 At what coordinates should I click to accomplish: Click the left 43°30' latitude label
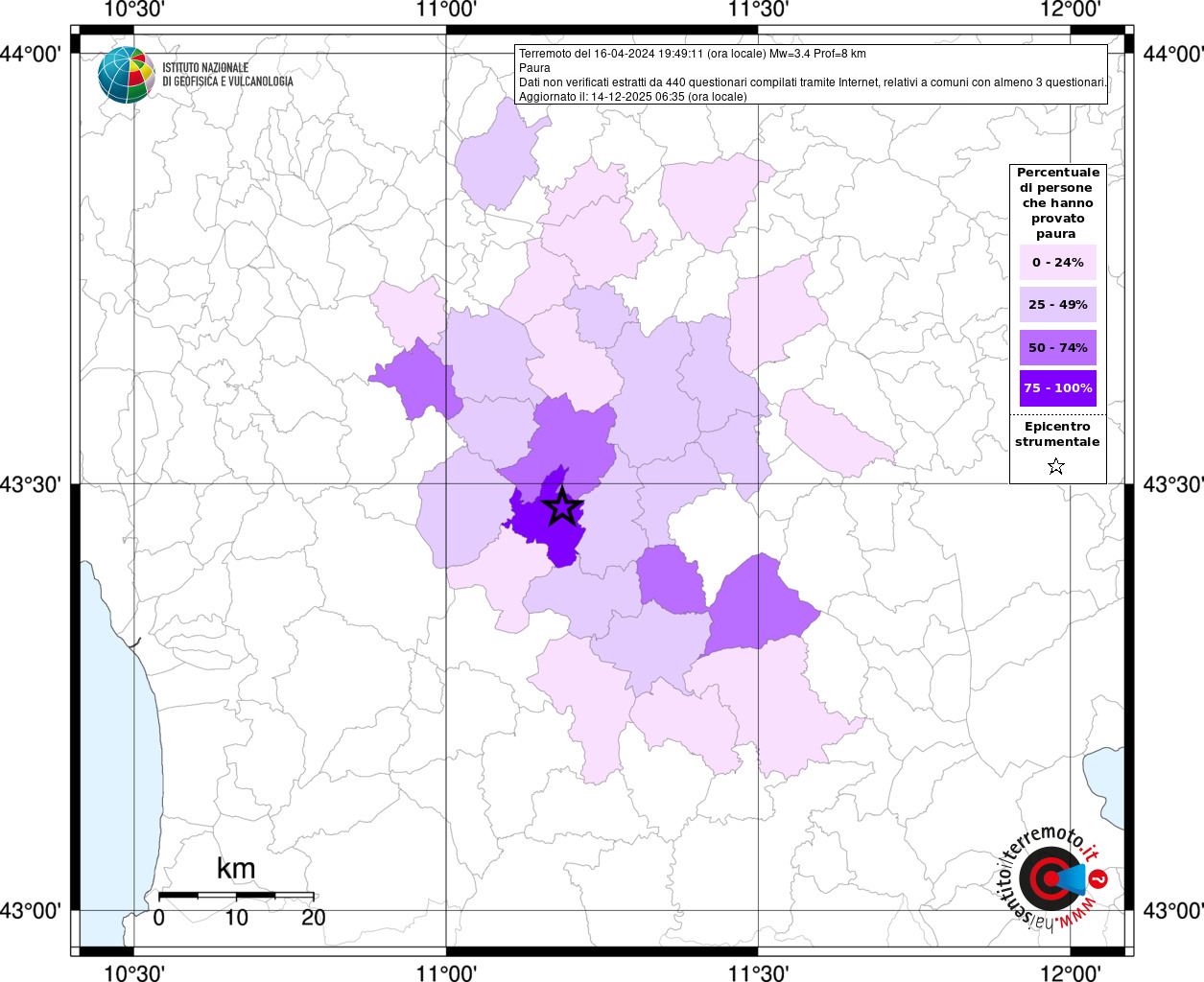31,484
